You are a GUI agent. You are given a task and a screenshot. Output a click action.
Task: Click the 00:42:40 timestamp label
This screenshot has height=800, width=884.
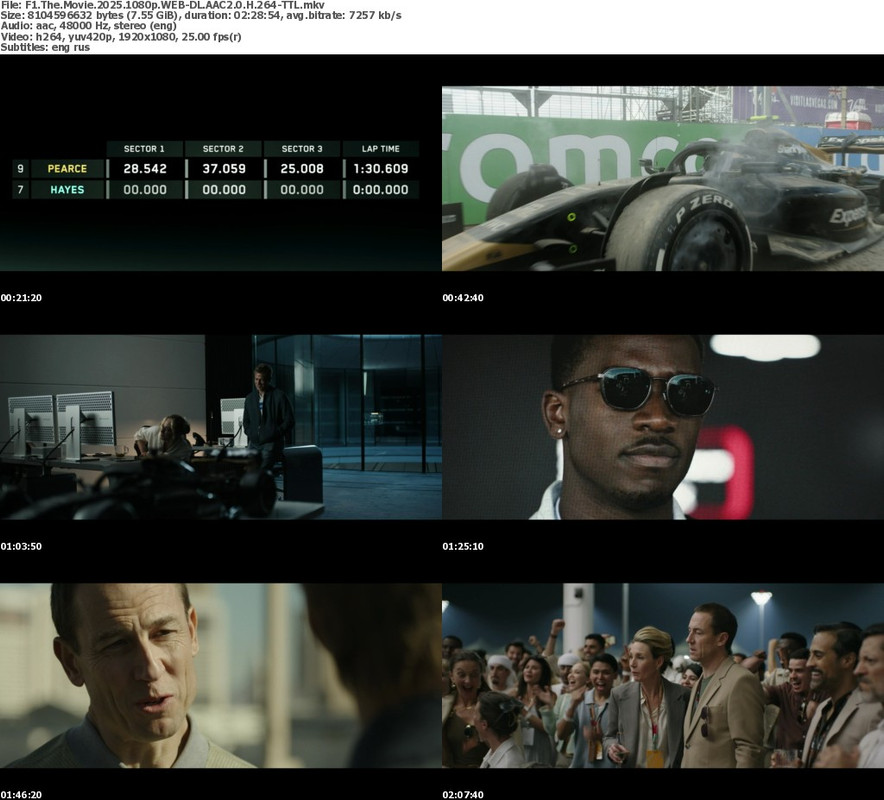tap(463, 298)
